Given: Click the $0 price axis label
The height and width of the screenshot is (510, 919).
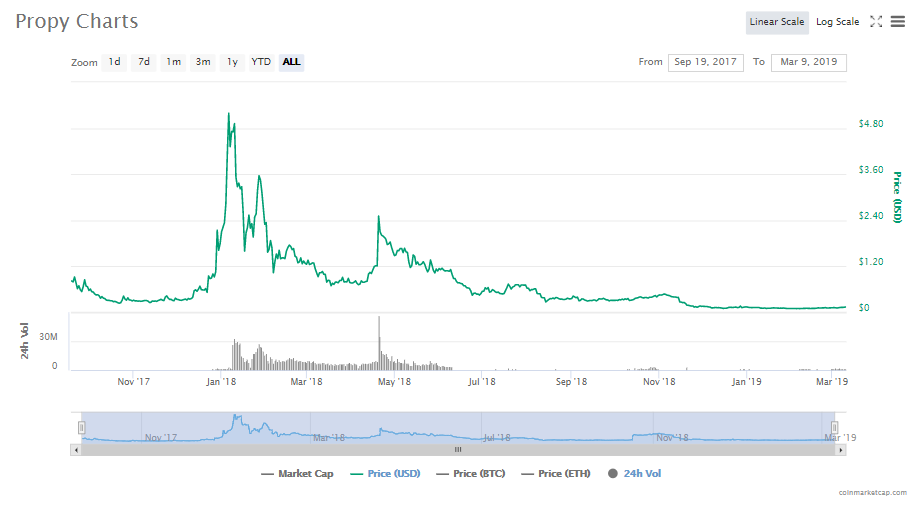Looking at the screenshot, I should coord(864,308).
